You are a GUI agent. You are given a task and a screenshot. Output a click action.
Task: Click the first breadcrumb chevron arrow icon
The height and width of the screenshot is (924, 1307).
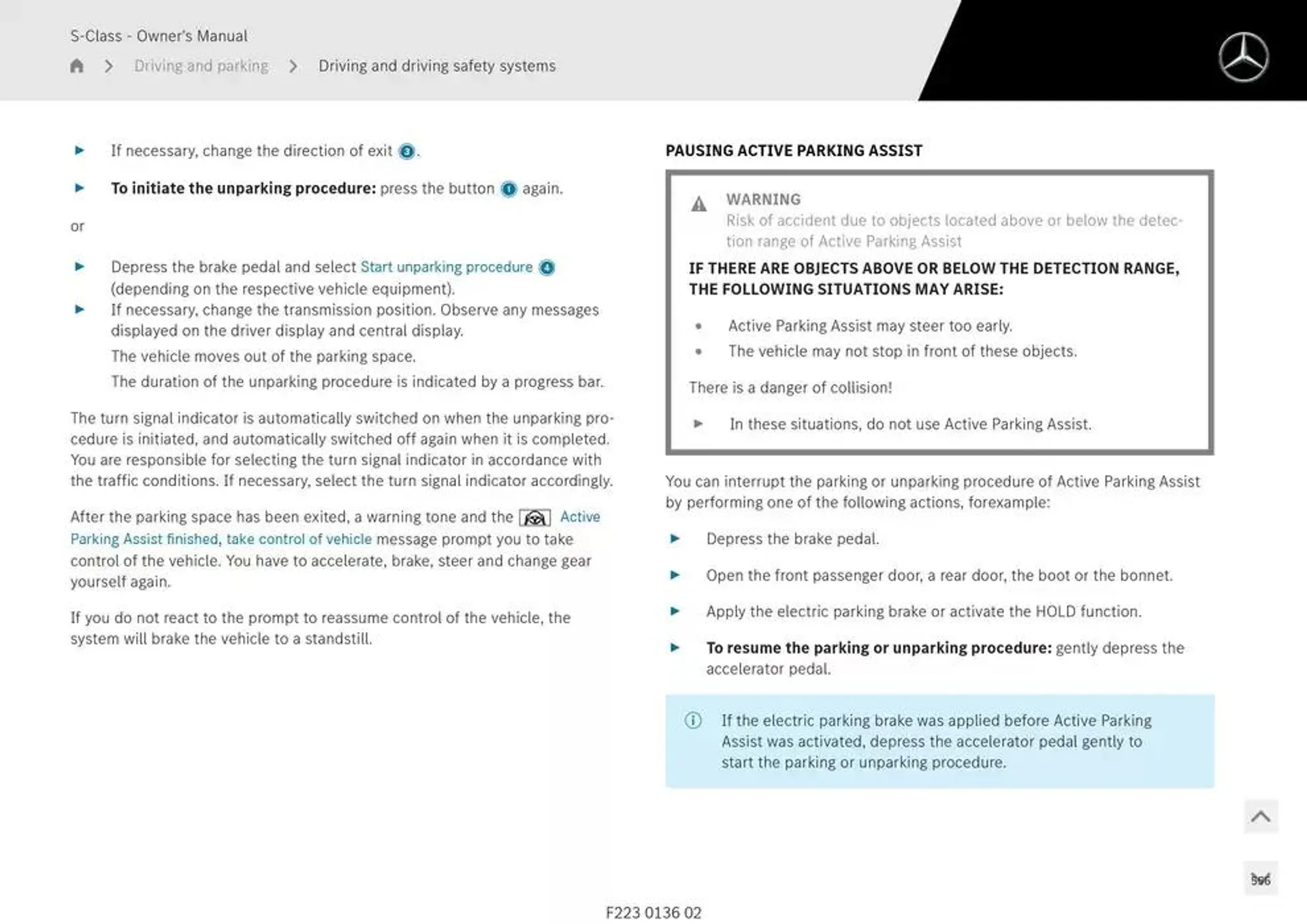pyautogui.click(x=110, y=65)
